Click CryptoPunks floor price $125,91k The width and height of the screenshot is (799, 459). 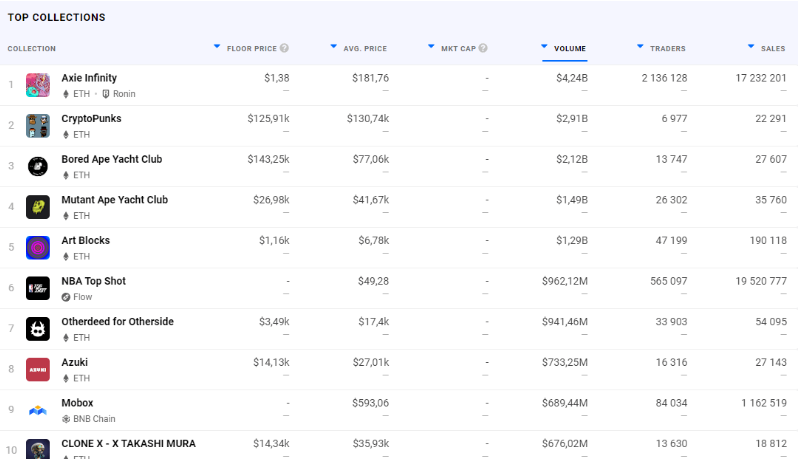[269, 119]
